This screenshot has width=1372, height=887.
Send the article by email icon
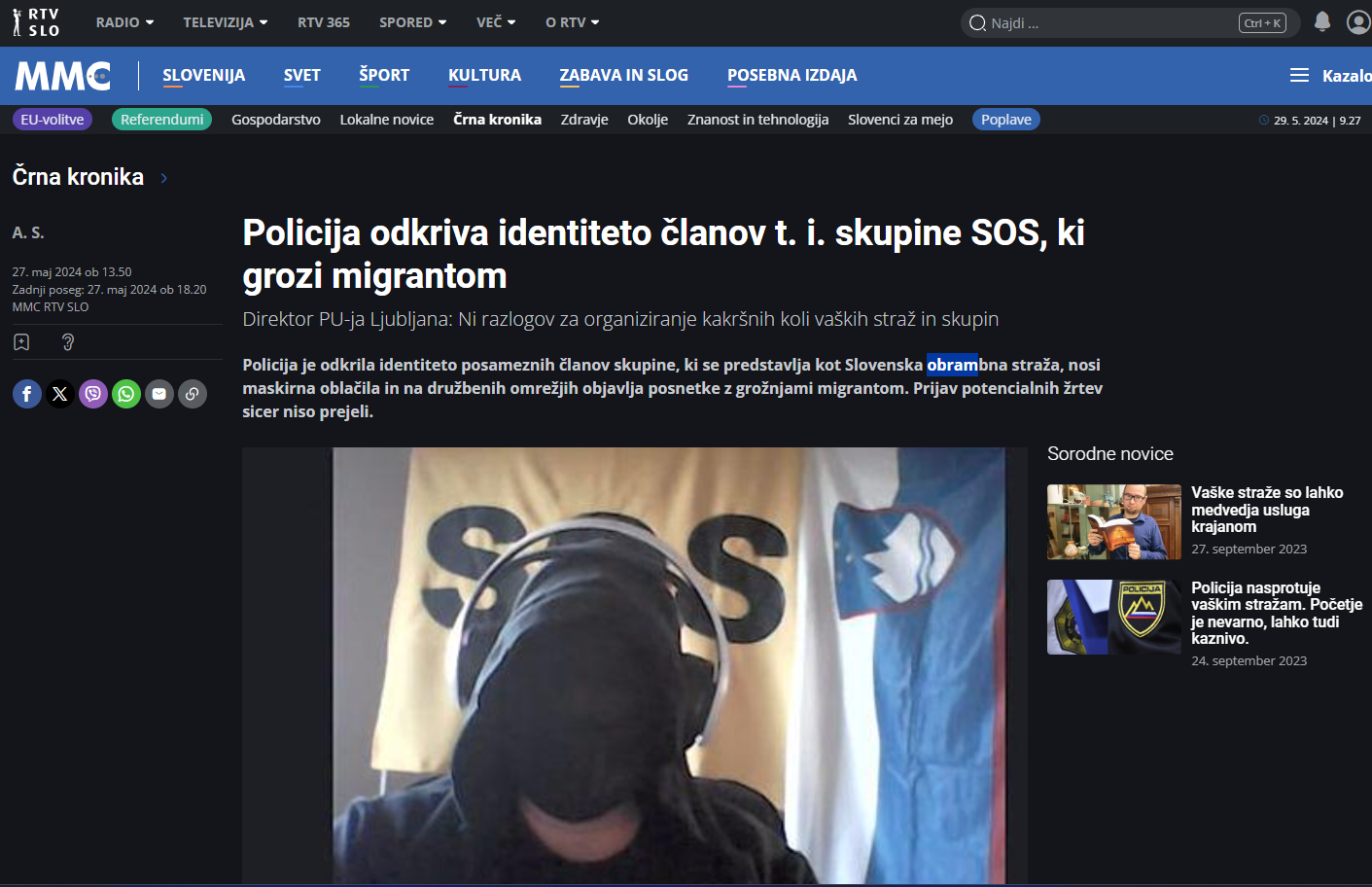(159, 394)
